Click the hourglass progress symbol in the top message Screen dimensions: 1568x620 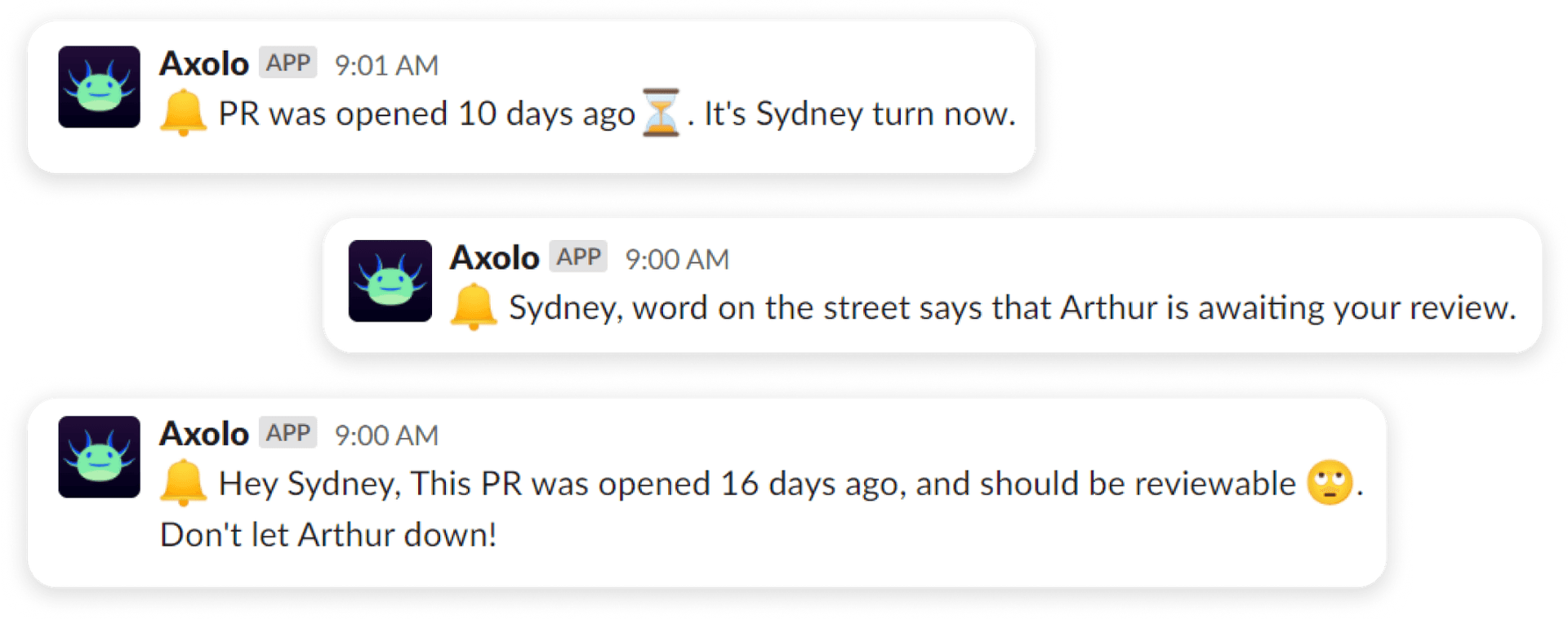pos(661,112)
